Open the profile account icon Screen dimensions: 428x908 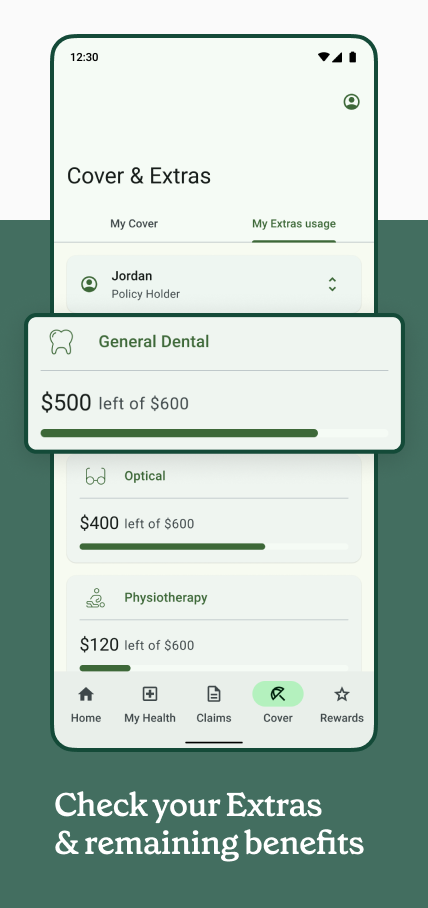(x=351, y=102)
